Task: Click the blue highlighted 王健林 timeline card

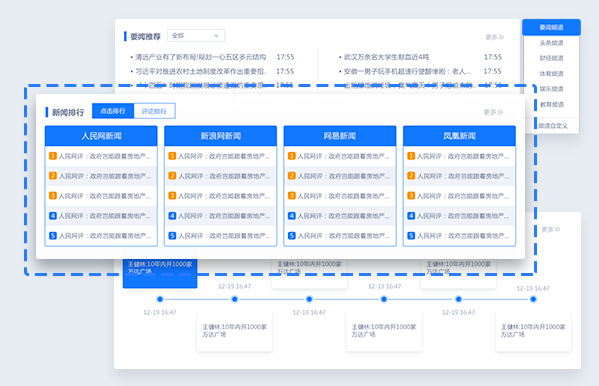Action: pyautogui.click(x=160, y=272)
